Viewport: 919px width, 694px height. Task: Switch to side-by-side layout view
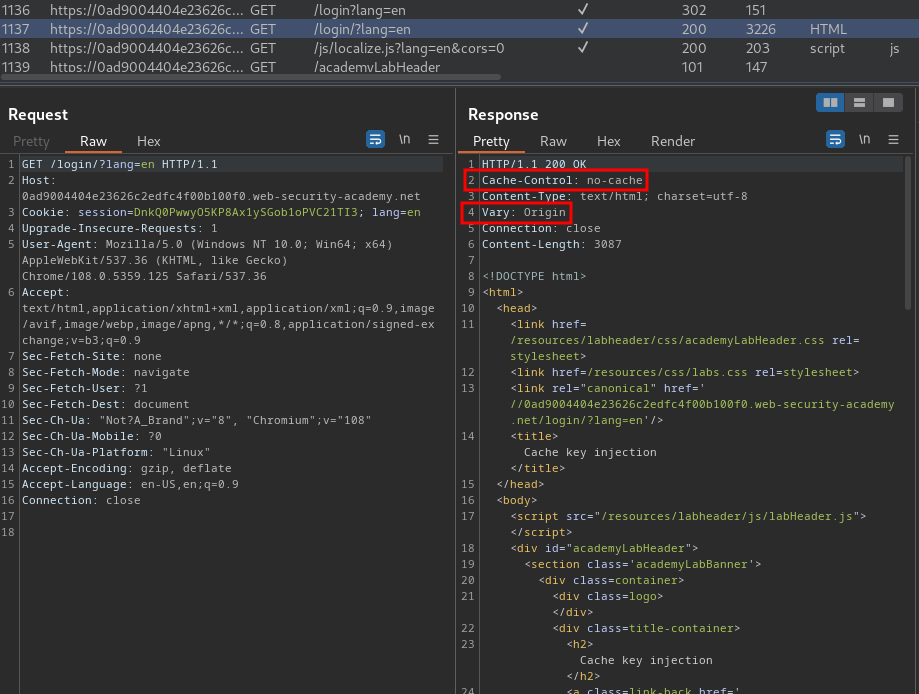pos(830,103)
